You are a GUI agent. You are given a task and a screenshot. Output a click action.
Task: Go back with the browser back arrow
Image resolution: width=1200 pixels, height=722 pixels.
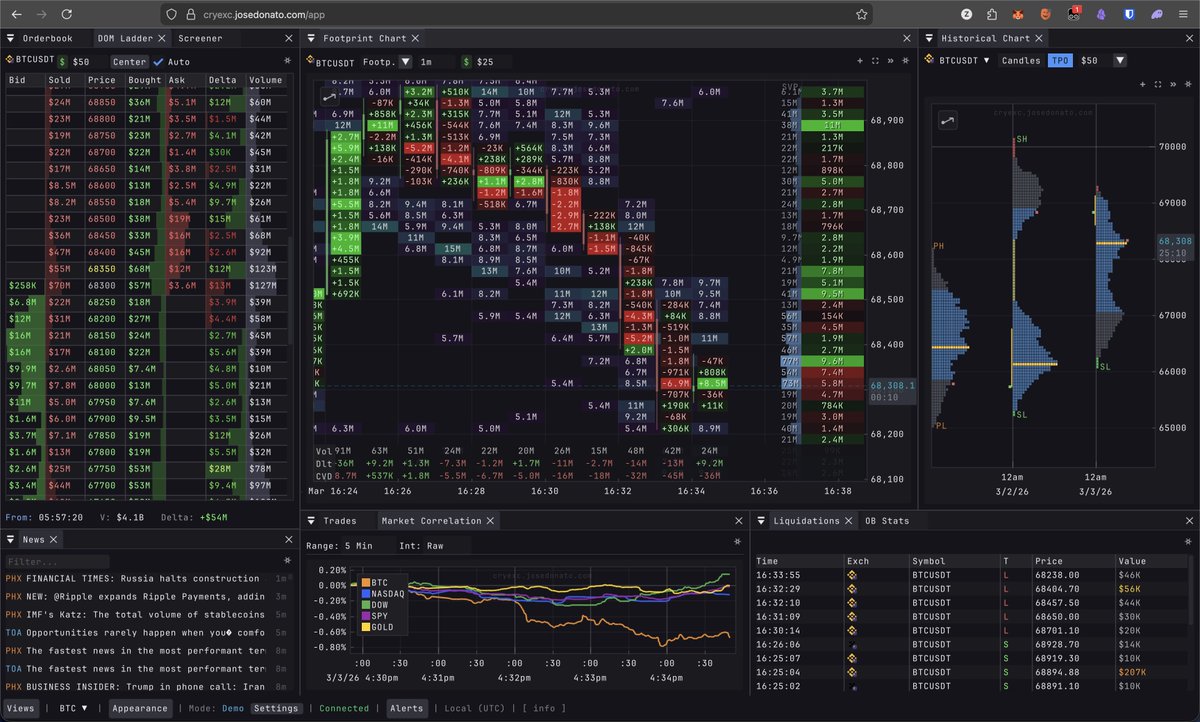pos(15,15)
